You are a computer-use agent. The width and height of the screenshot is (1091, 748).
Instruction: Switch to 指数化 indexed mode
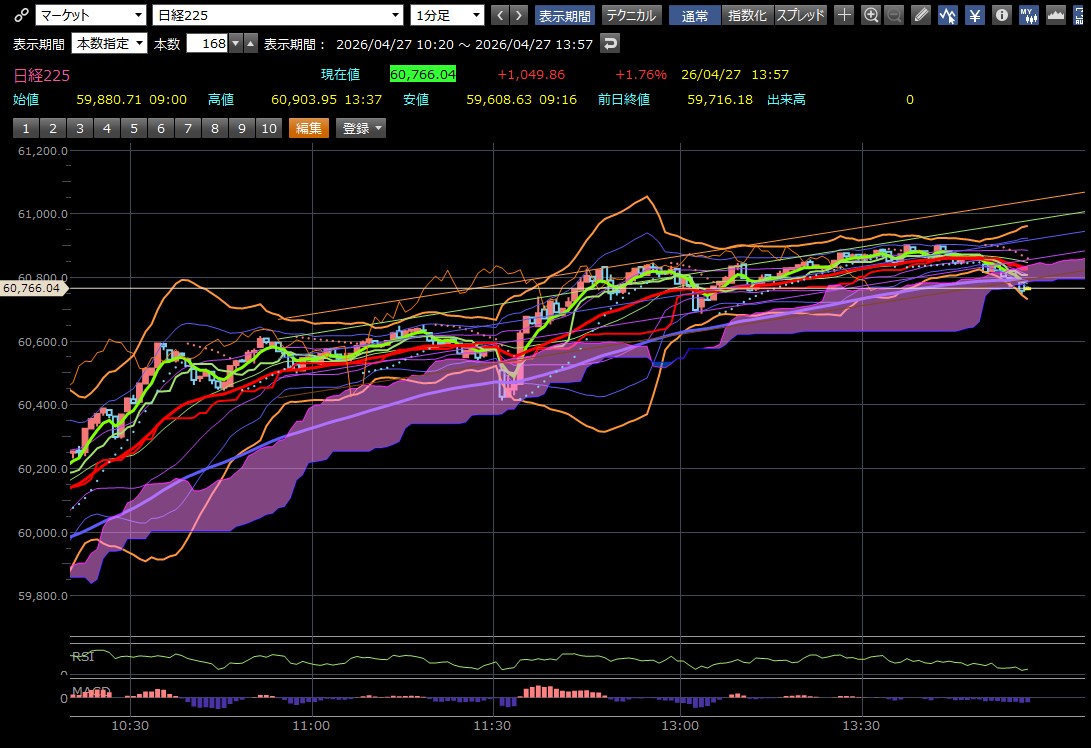pos(748,15)
